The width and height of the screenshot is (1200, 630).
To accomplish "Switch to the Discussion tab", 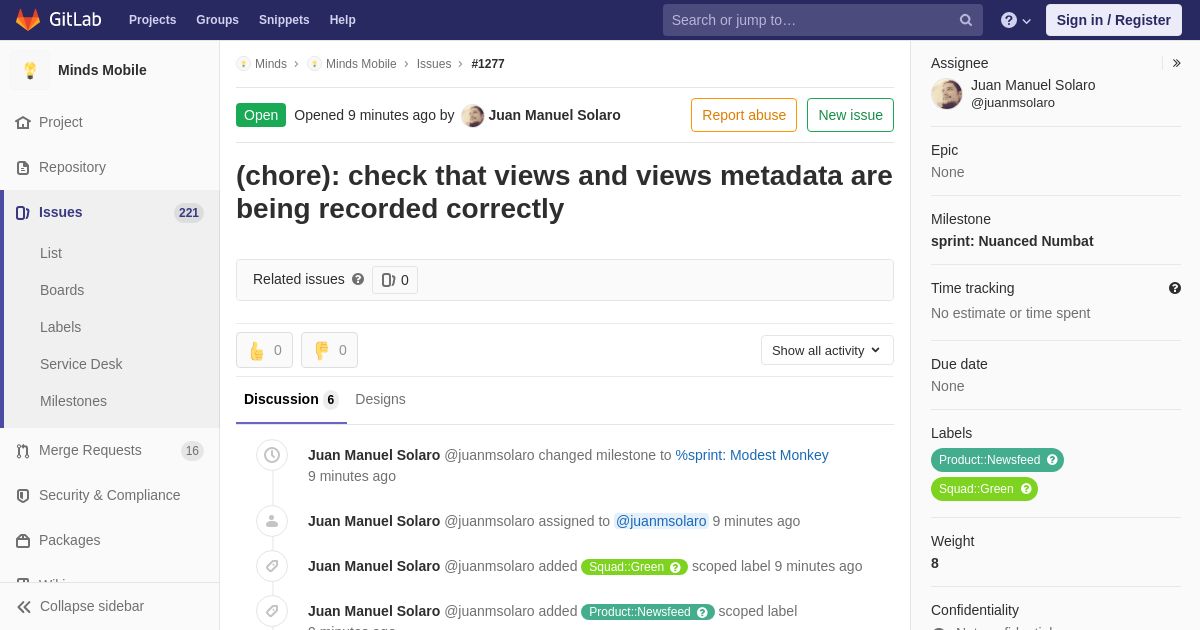I will pos(291,399).
